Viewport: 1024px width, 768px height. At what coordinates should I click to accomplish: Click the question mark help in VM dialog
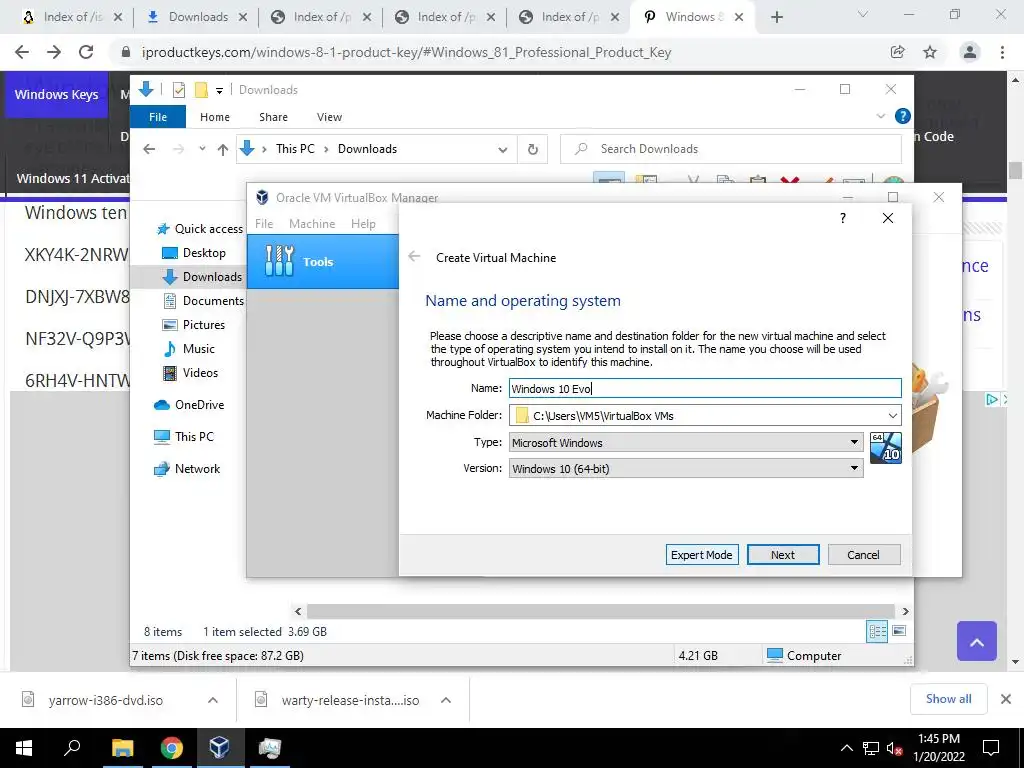pos(842,218)
